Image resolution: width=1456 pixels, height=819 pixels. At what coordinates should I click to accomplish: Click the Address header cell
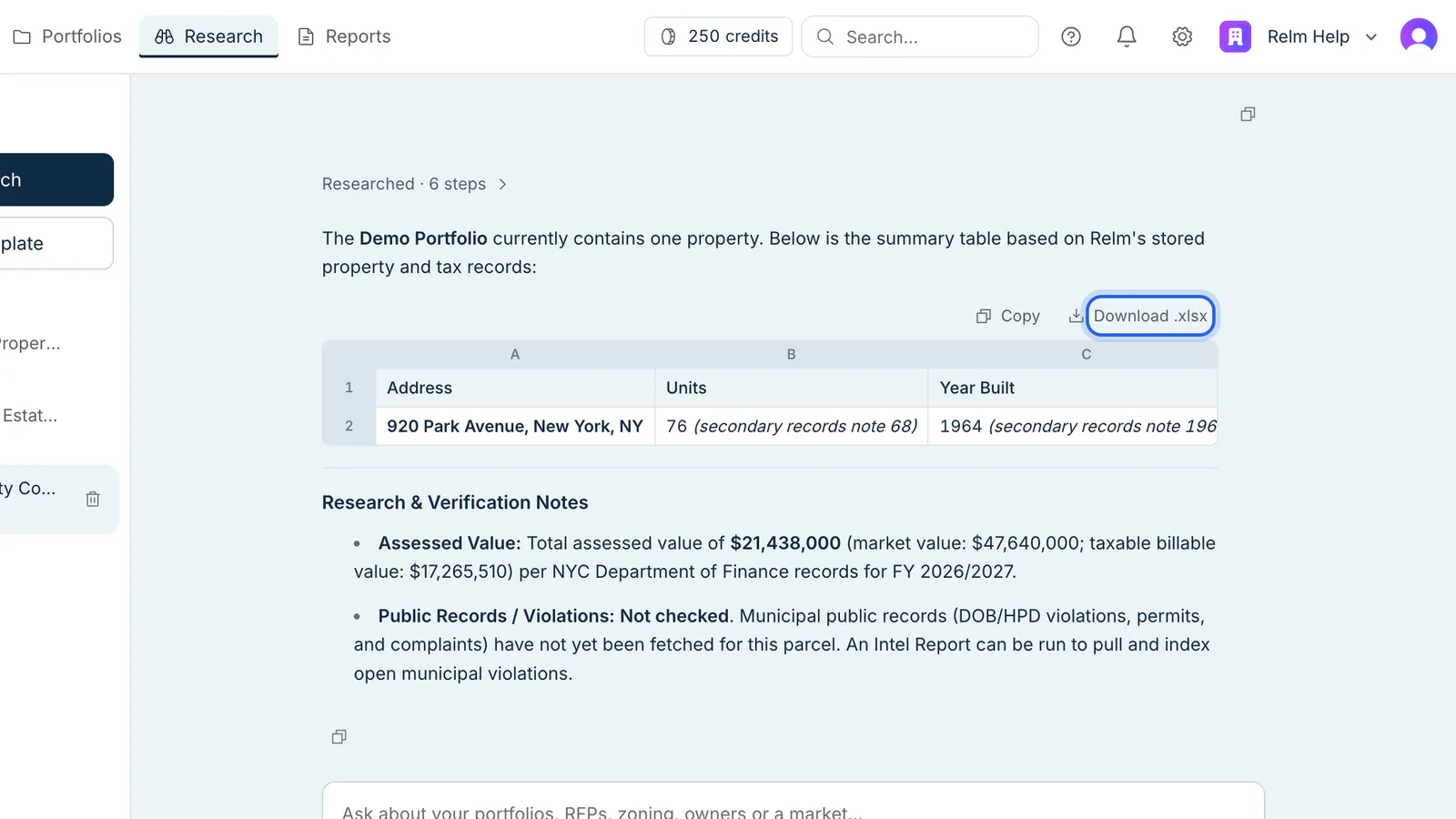tap(515, 388)
